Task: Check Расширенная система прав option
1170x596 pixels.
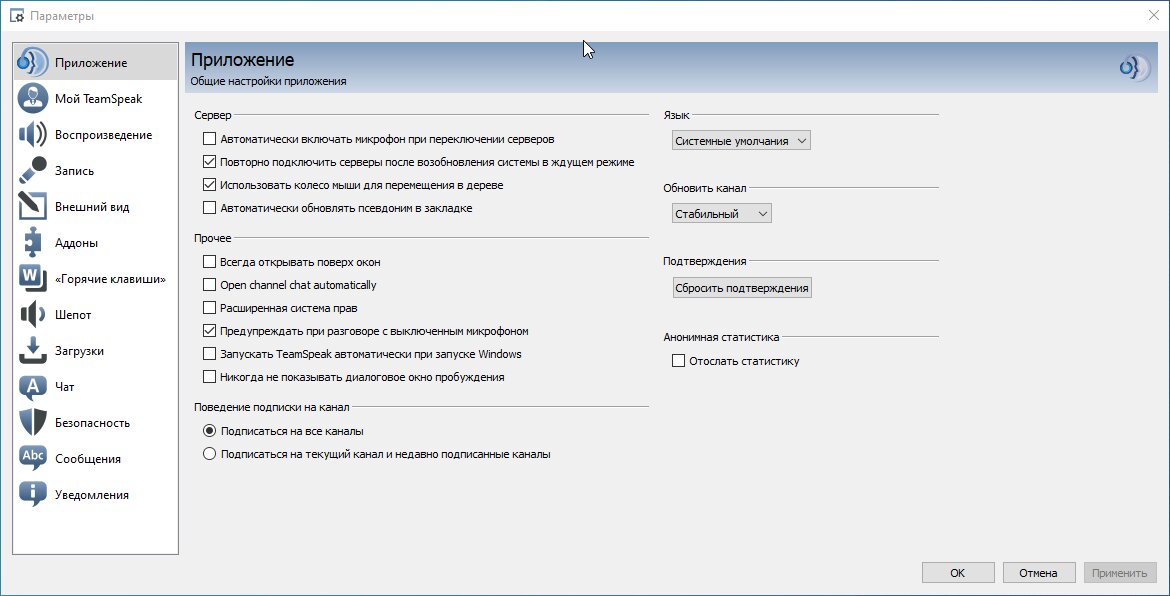Action: pos(209,308)
